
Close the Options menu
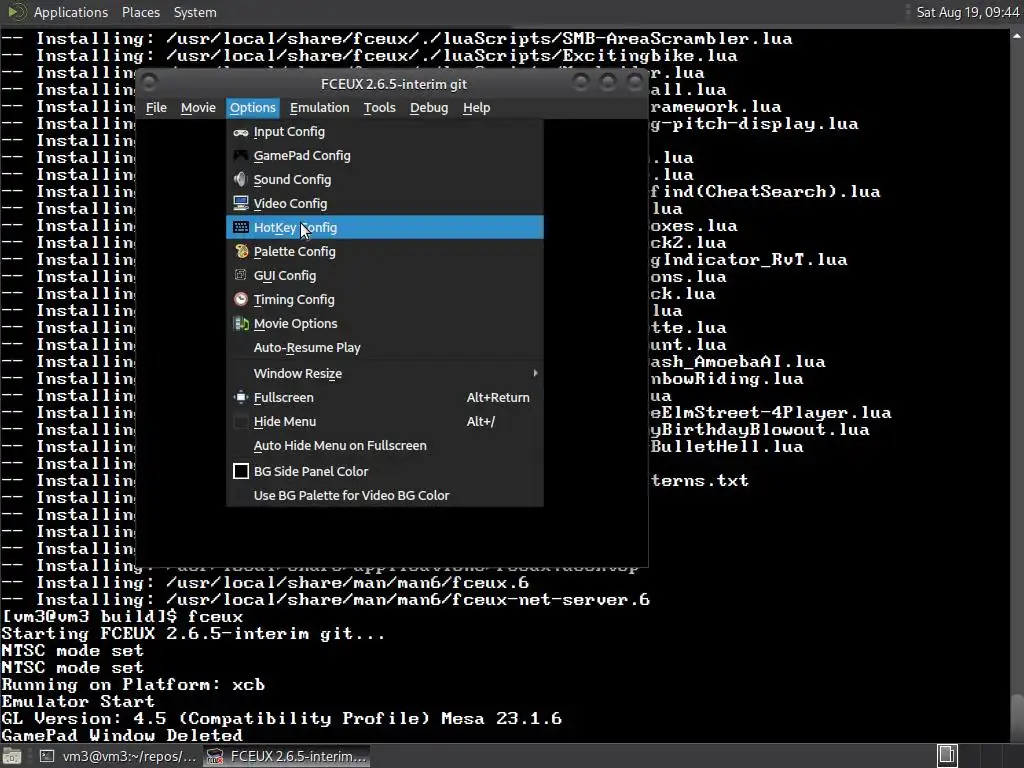[x=253, y=108]
